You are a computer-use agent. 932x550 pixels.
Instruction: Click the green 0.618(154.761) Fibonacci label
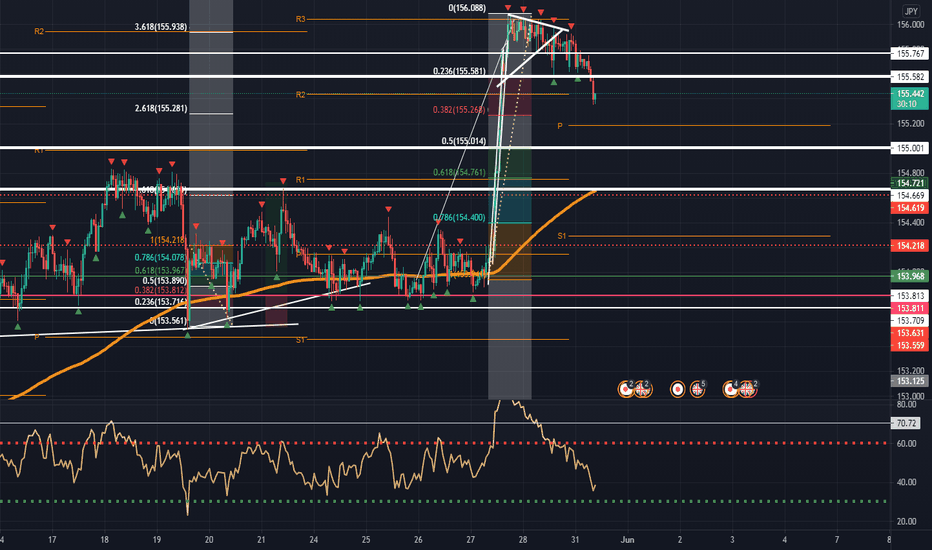[x=459, y=172]
